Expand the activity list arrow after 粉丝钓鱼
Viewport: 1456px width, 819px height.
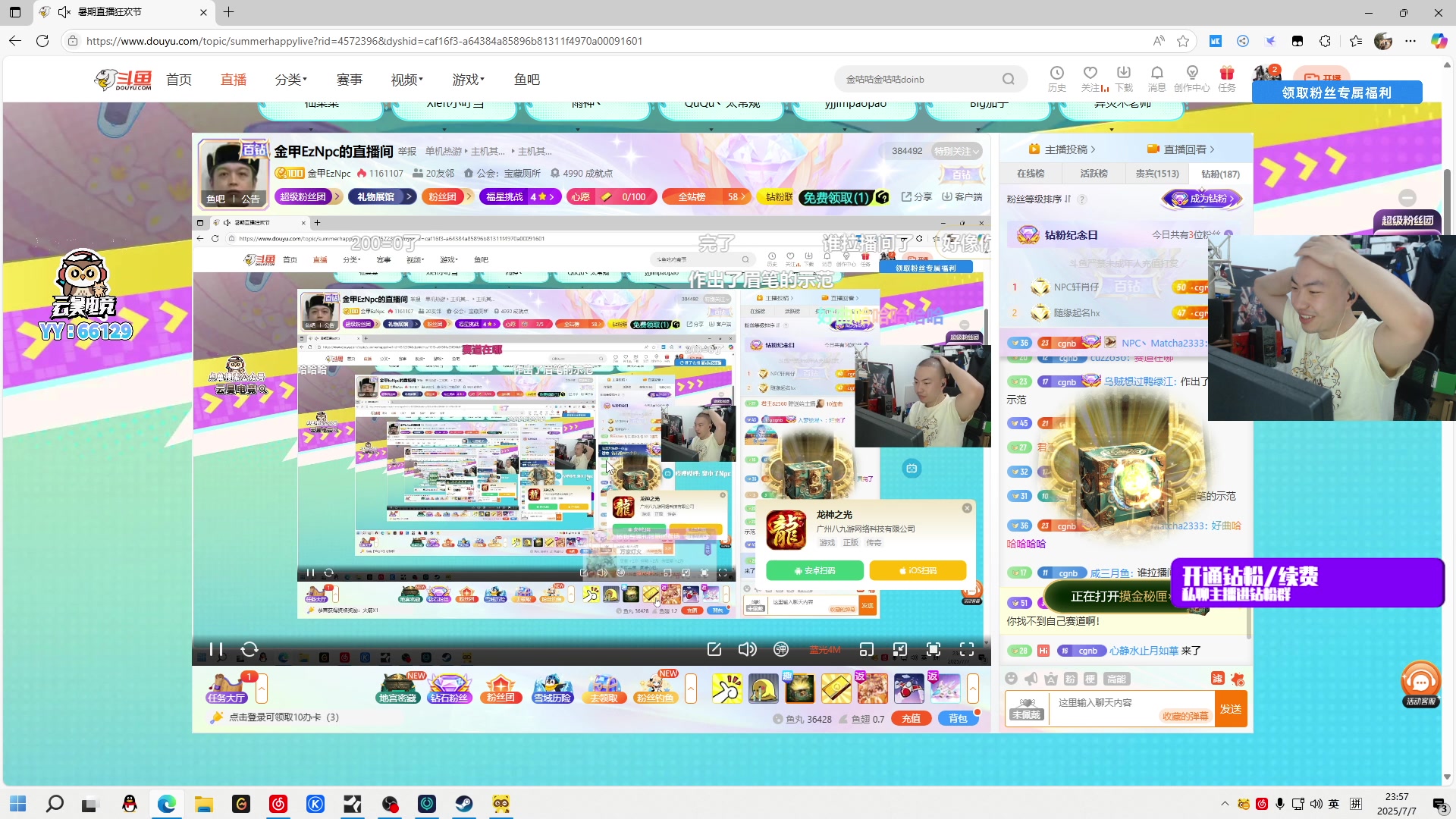(691, 689)
